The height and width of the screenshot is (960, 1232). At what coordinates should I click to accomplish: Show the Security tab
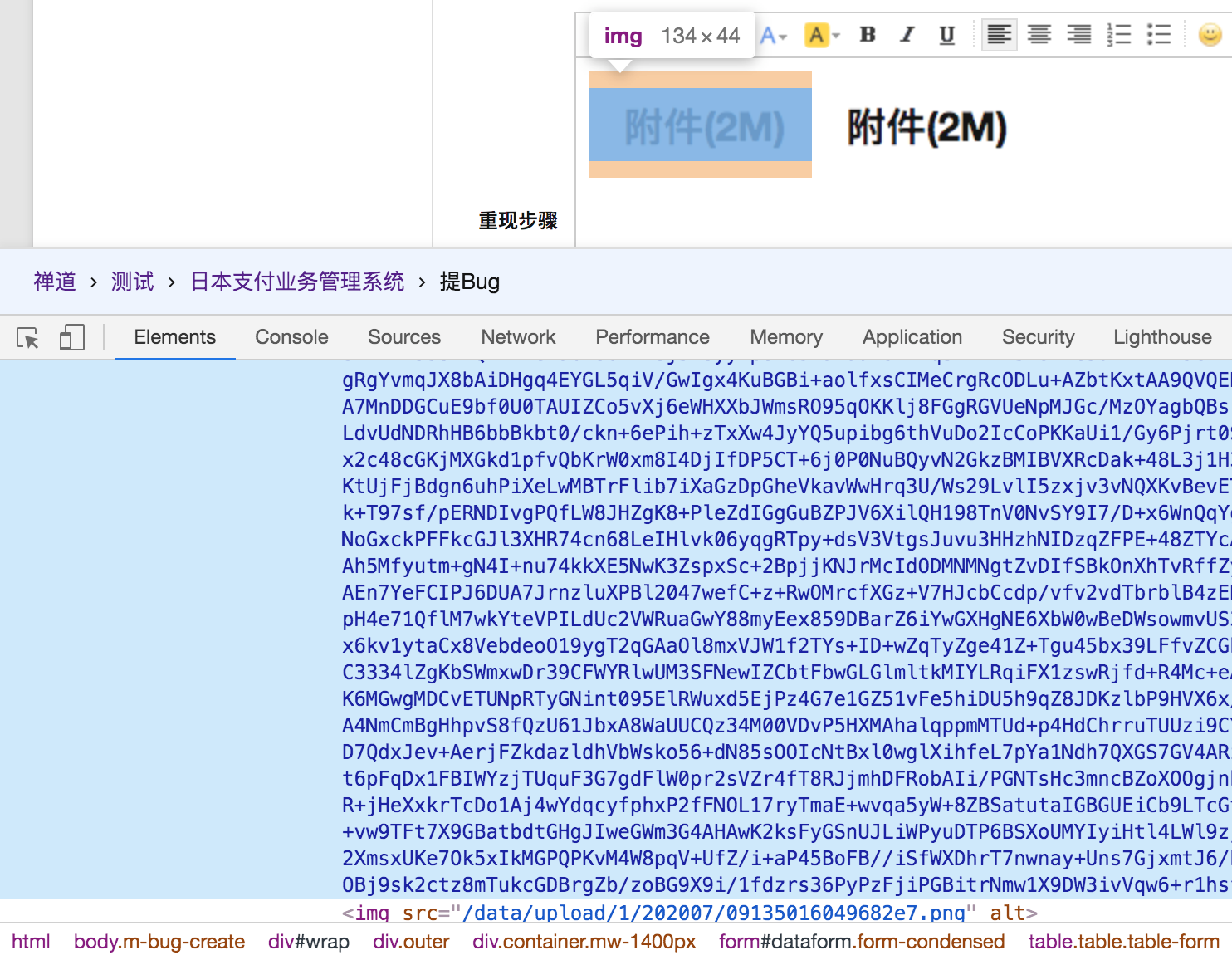pyautogui.click(x=1038, y=337)
